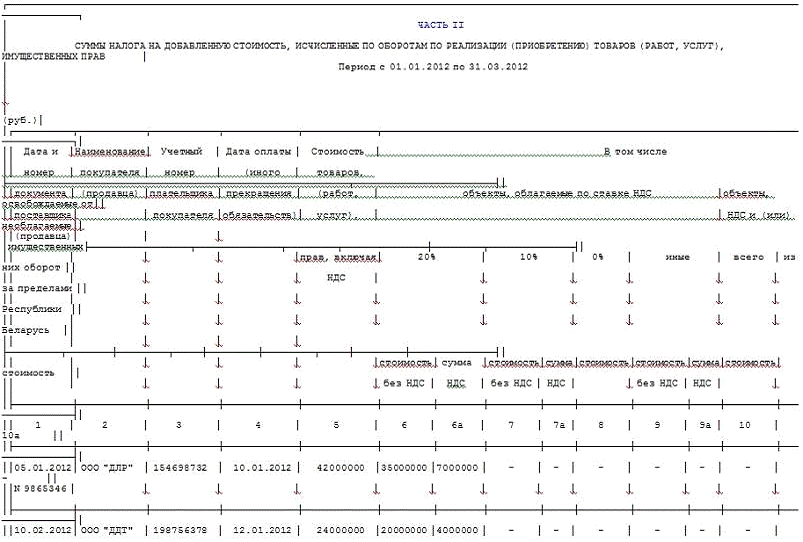This screenshot has height=542, width=803.
Task: Select the Наименование column header
Action: coord(110,152)
